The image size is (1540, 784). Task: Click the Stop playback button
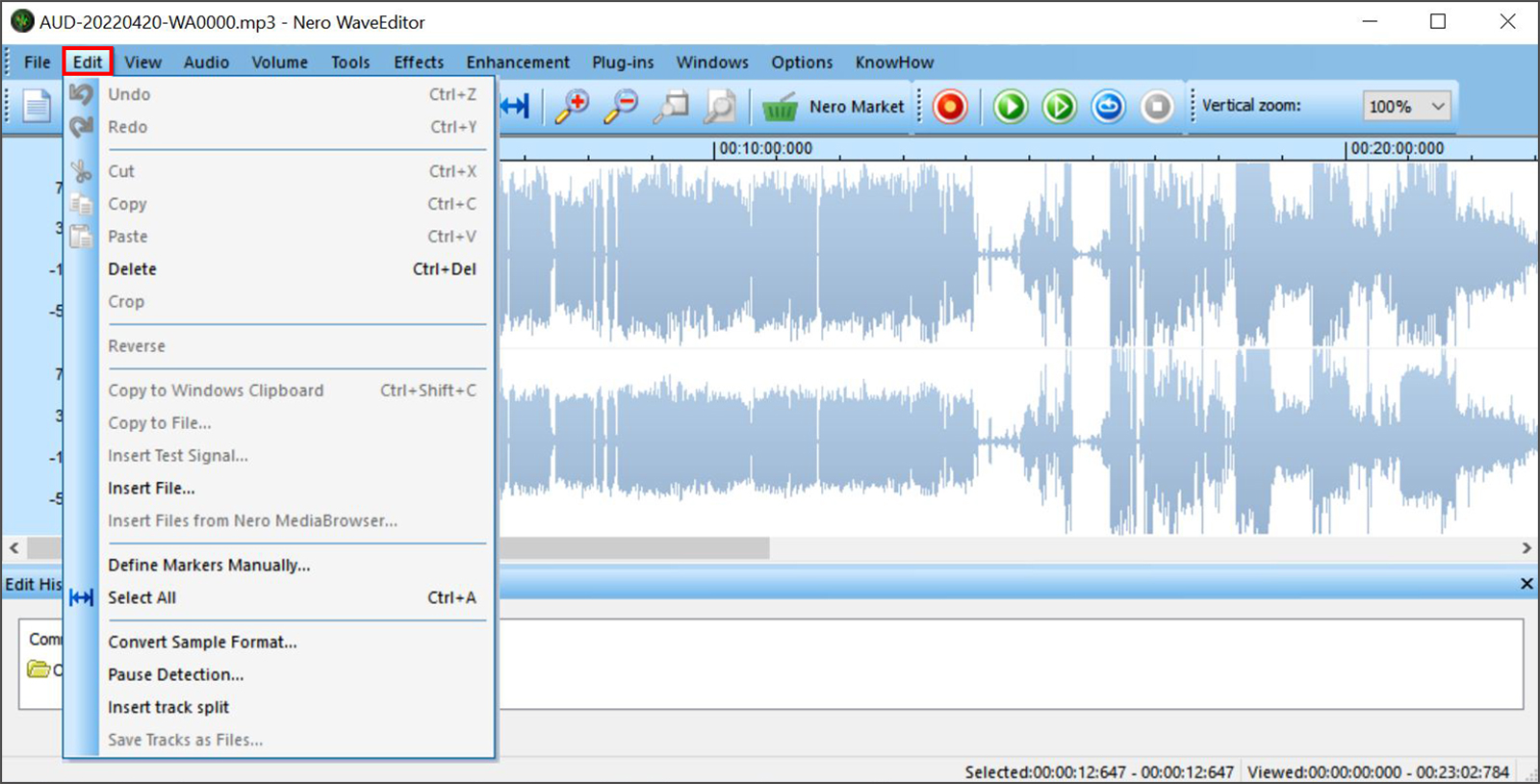point(1158,106)
